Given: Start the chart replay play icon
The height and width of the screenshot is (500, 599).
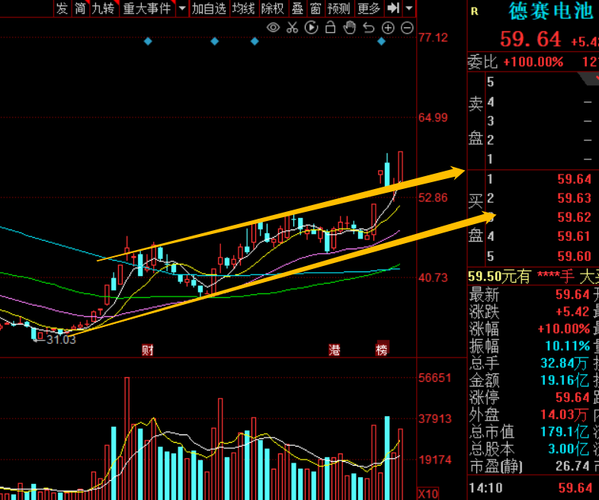Looking at the screenshot, I should [x=311, y=28].
